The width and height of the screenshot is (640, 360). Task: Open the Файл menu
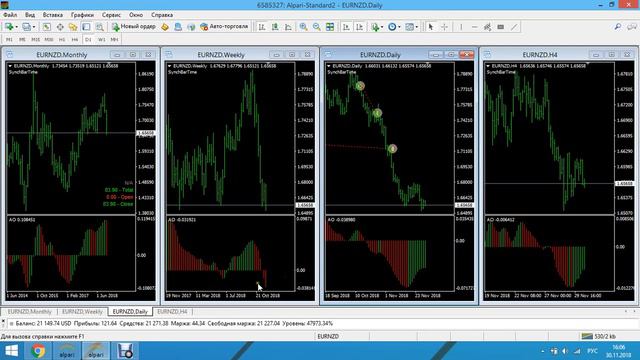10,15
